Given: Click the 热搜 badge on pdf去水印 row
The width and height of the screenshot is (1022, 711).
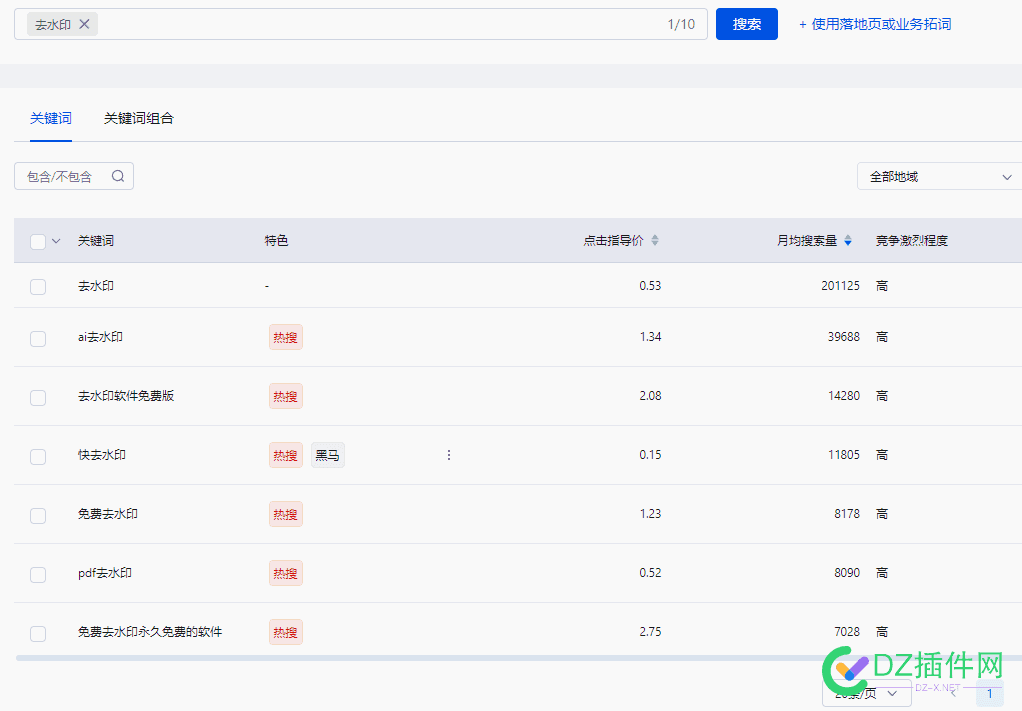Looking at the screenshot, I should click(285, 572).
